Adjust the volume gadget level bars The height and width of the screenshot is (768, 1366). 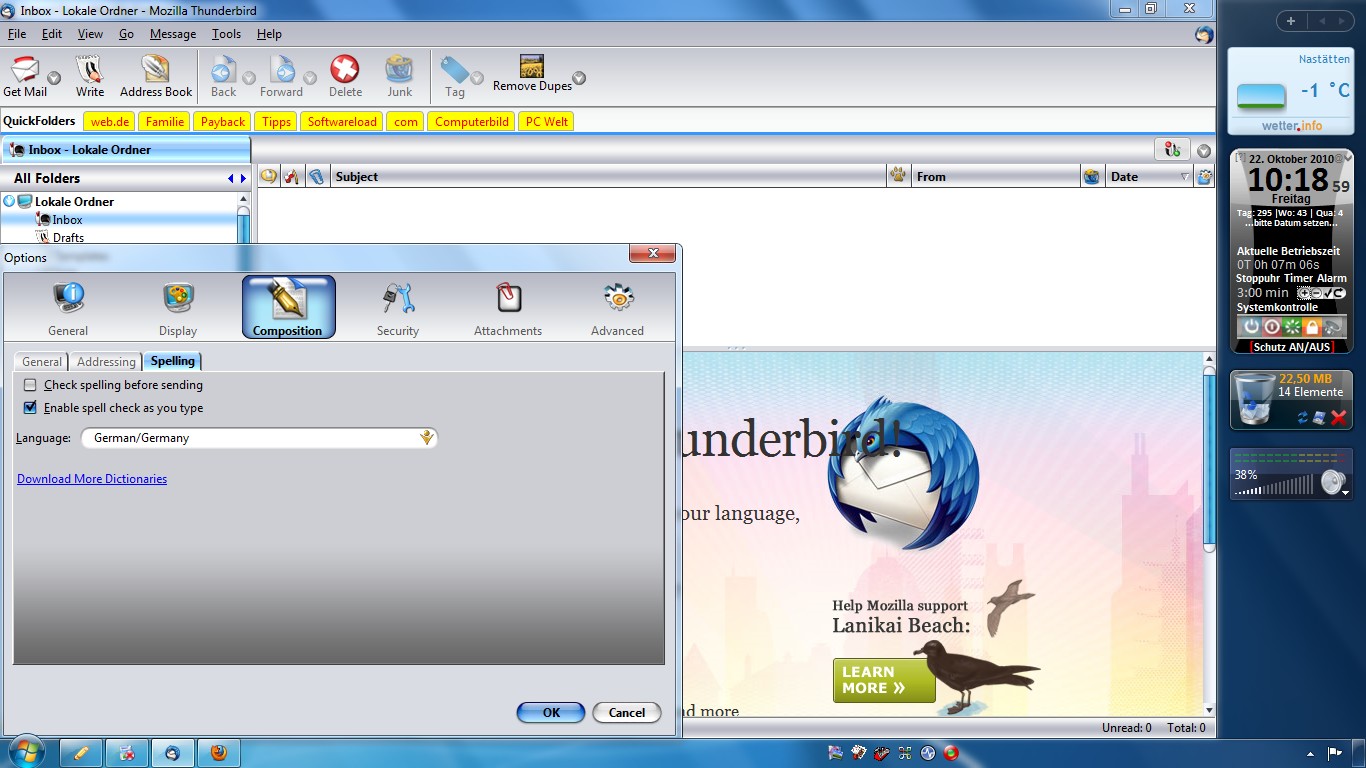[x=1275, y=486]
